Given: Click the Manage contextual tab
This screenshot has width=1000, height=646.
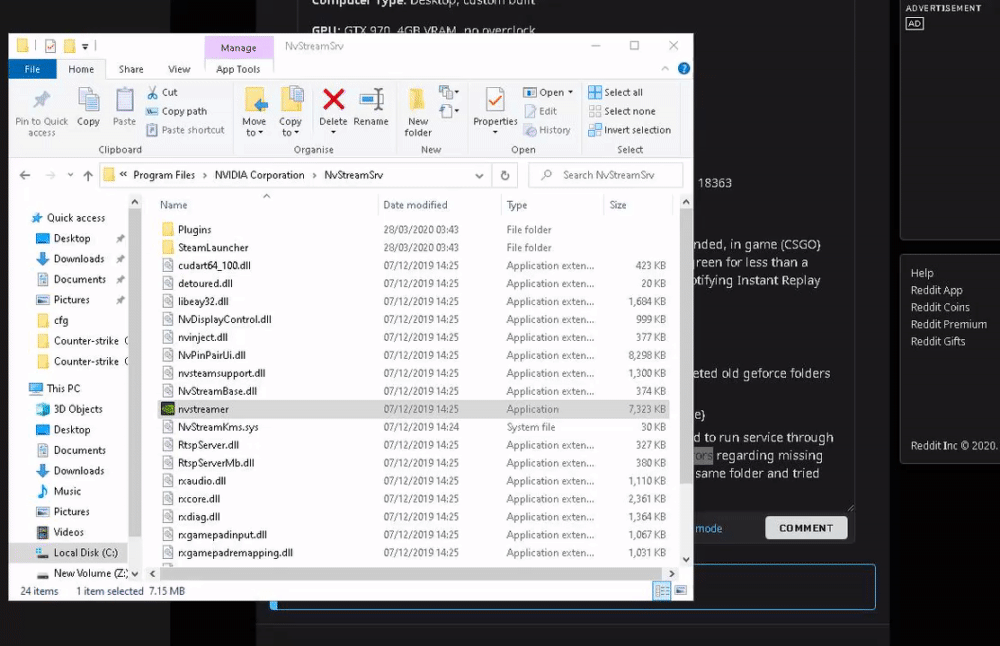Looking at the screenshot, I should (239, 48).
